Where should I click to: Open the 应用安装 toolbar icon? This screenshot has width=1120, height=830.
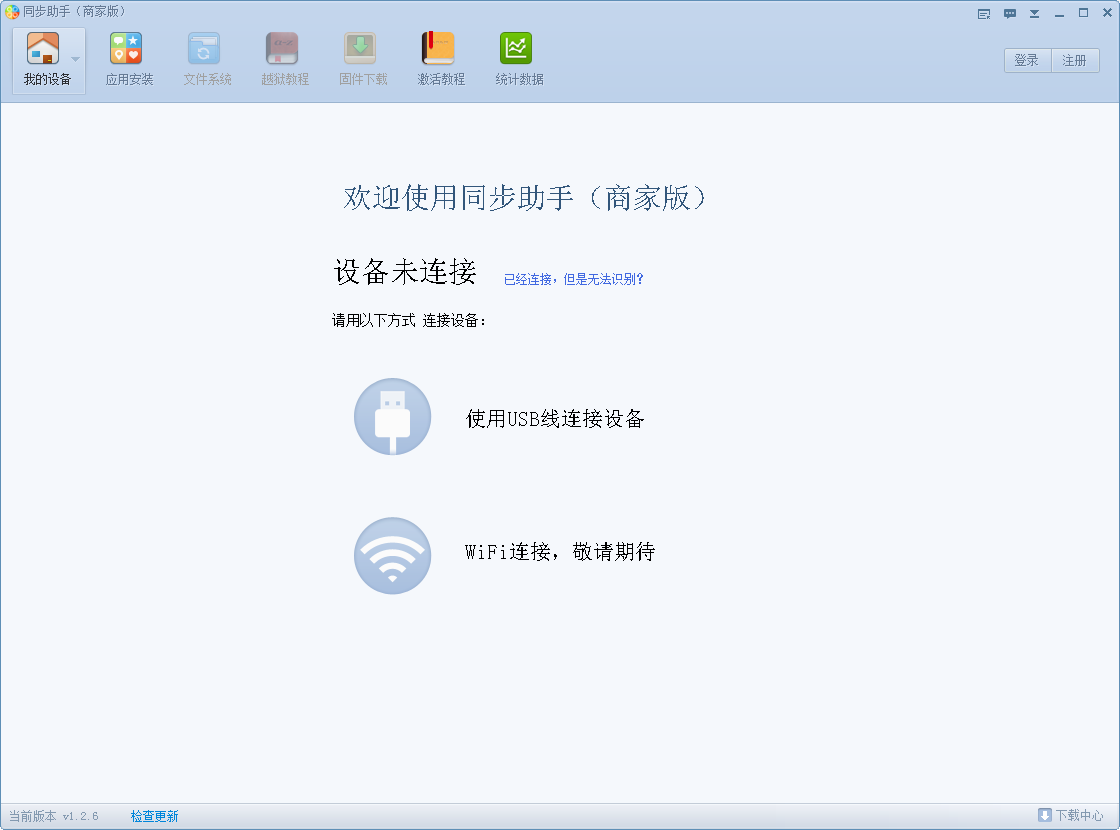click(x=126, y=49)
